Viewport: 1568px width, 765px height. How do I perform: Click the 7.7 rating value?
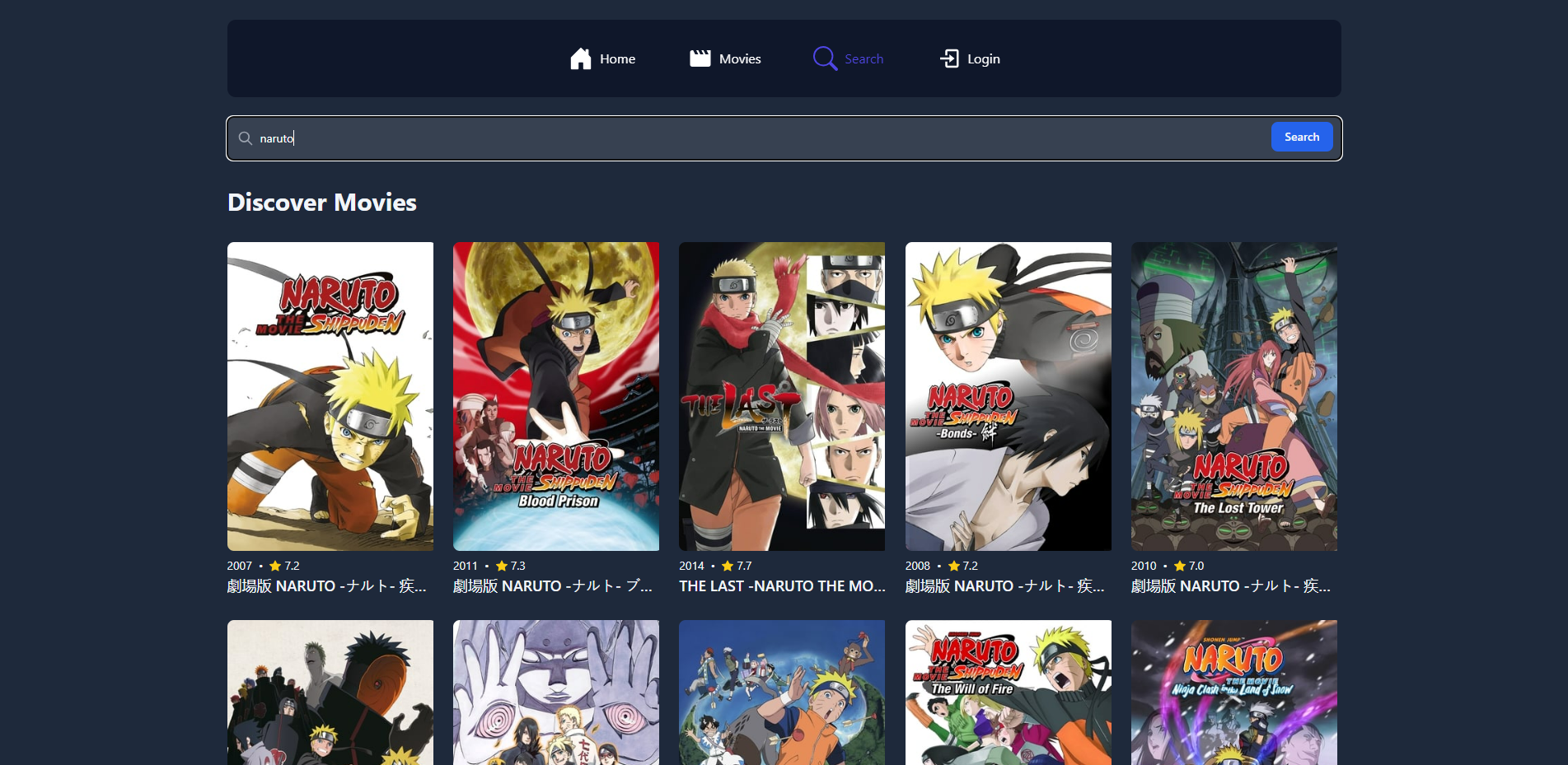(744, 566)
